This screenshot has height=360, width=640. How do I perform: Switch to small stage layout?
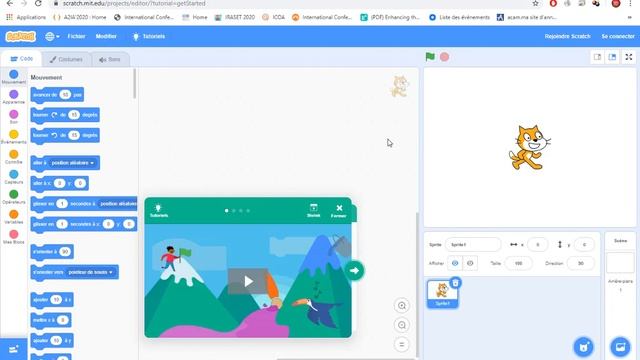pos(597,57)
